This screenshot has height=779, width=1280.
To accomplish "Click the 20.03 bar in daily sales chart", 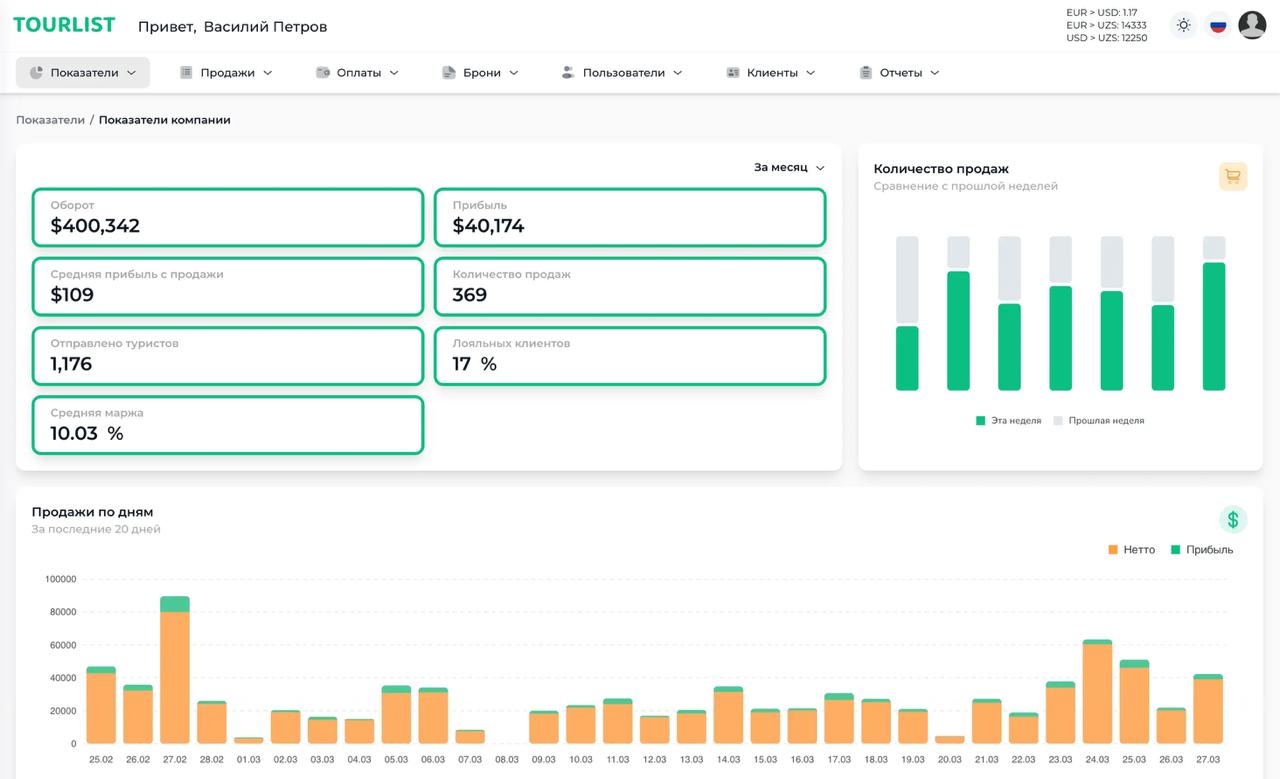I will tap(950, 740).
